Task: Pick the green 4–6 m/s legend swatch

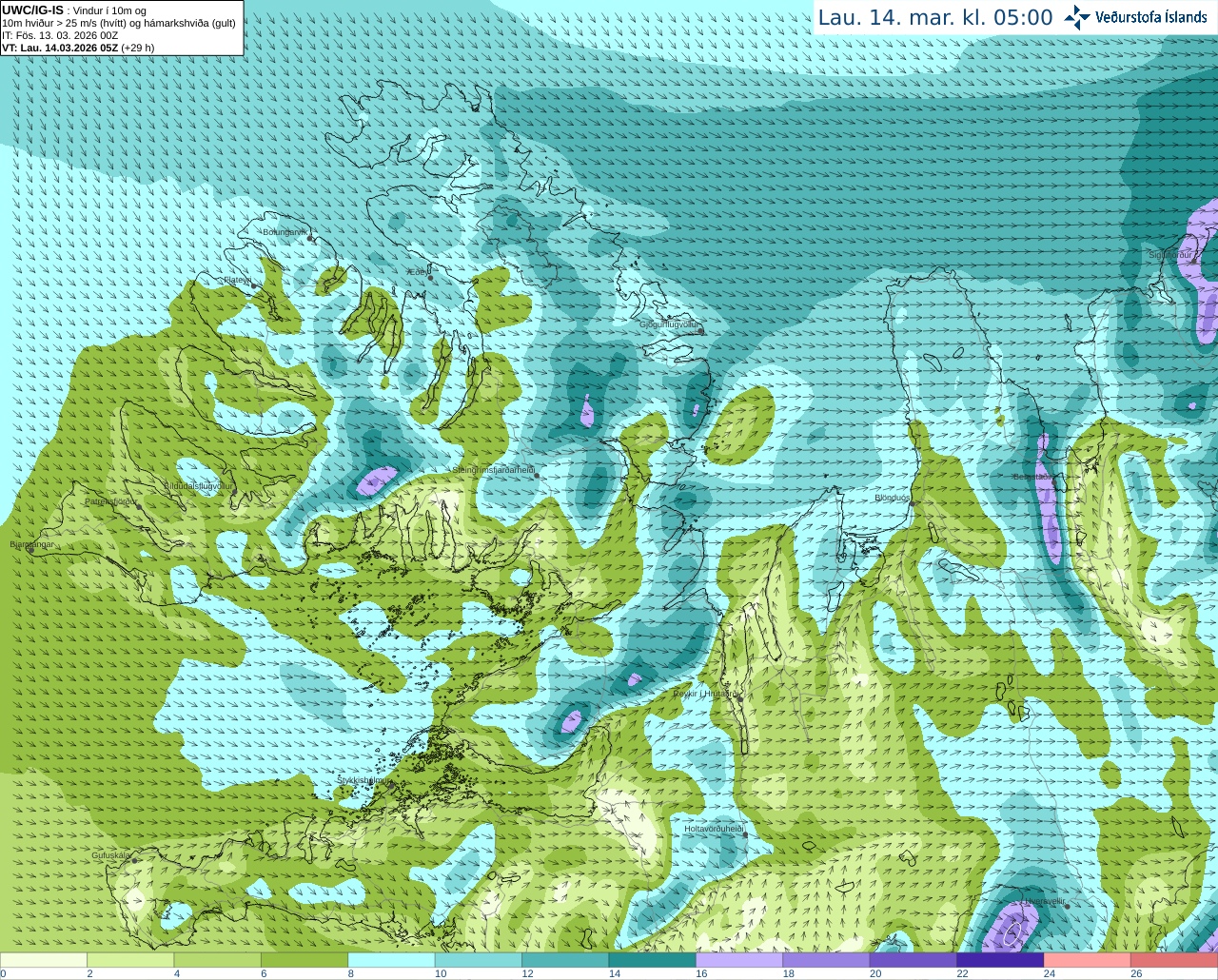Action: click(x=217, y=960)
